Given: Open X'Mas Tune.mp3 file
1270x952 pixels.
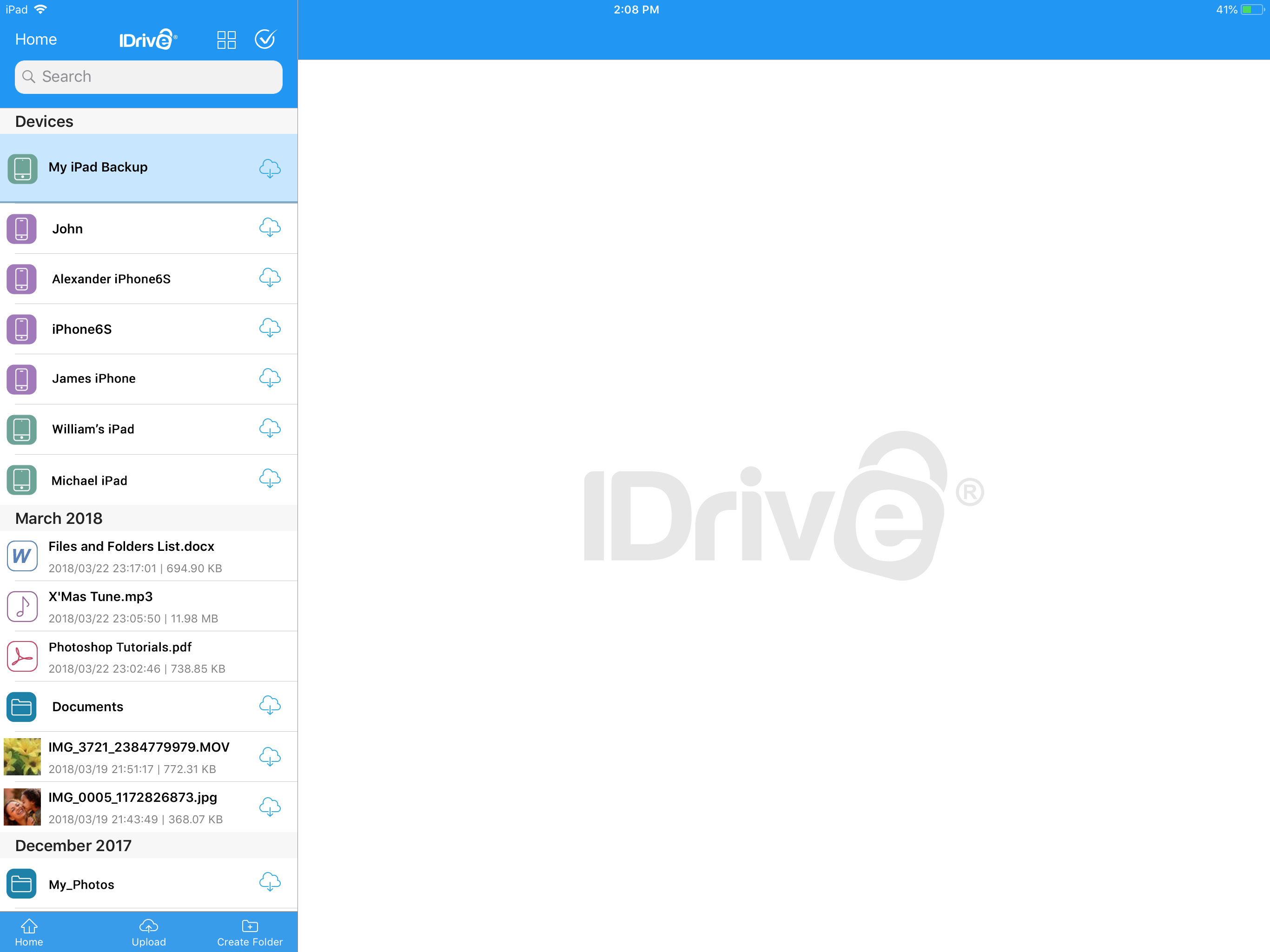Looking at the screenshot, I should [x=149, y=606].
